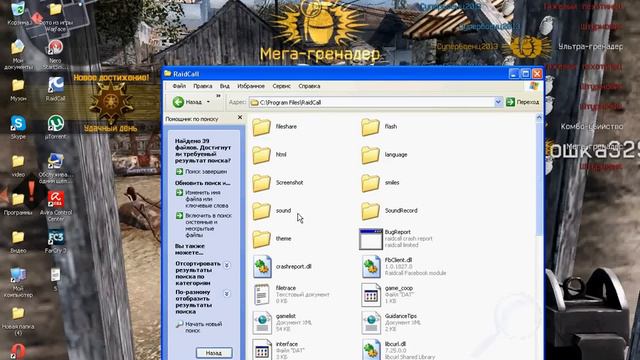The height and width of the screenshot is (360, 640).
Task: Select the filetrace text document
Action: (x=291, y=295)
